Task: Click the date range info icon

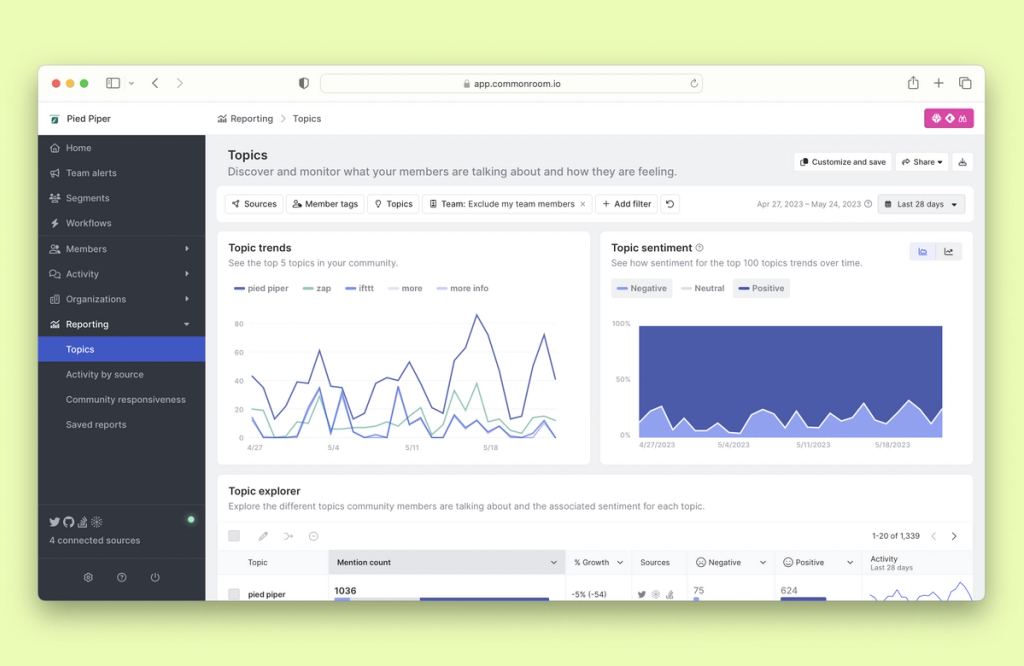Action: (868, 204)
